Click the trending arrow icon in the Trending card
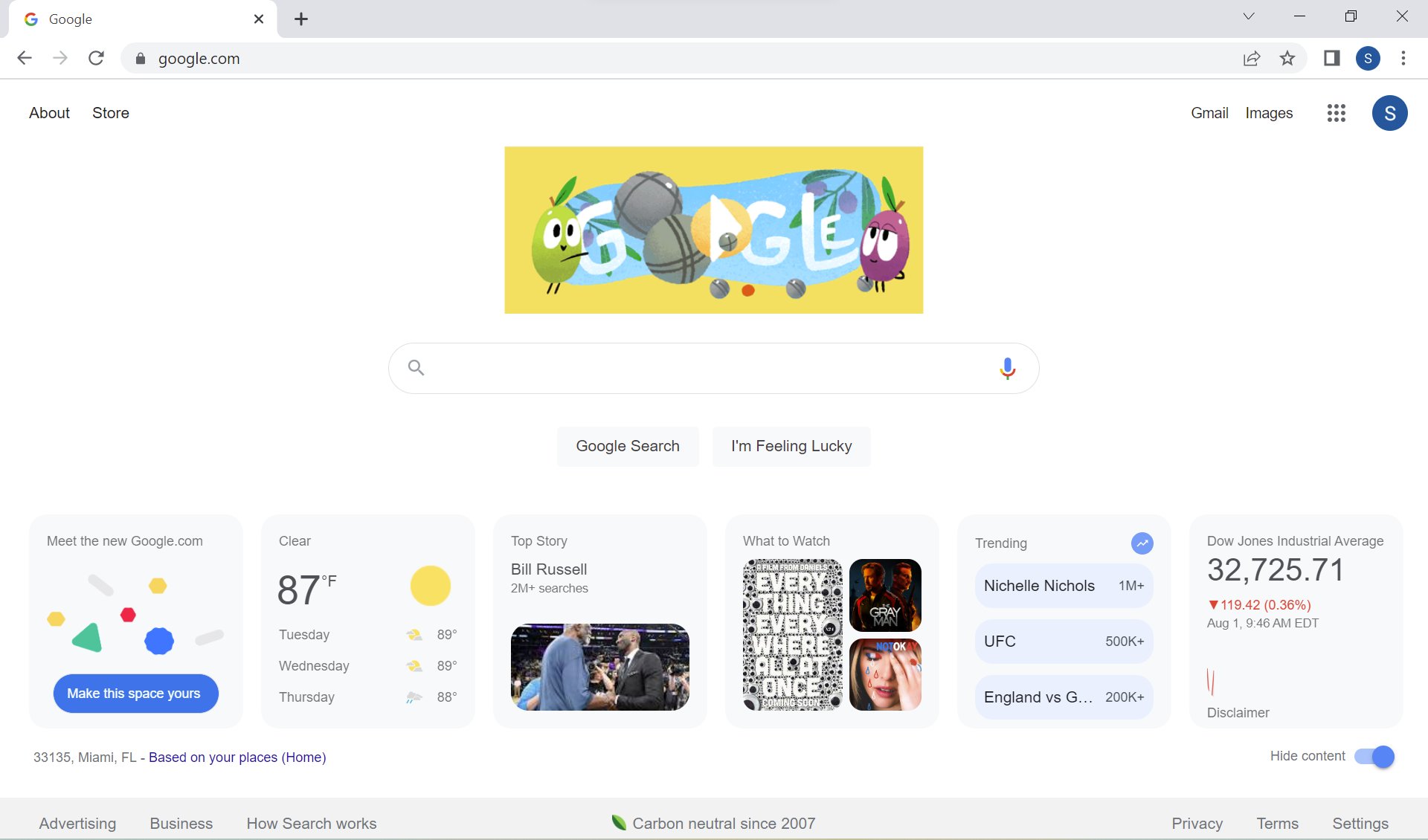This screenshot has height=840, width=1428. tap(1142, 543)
